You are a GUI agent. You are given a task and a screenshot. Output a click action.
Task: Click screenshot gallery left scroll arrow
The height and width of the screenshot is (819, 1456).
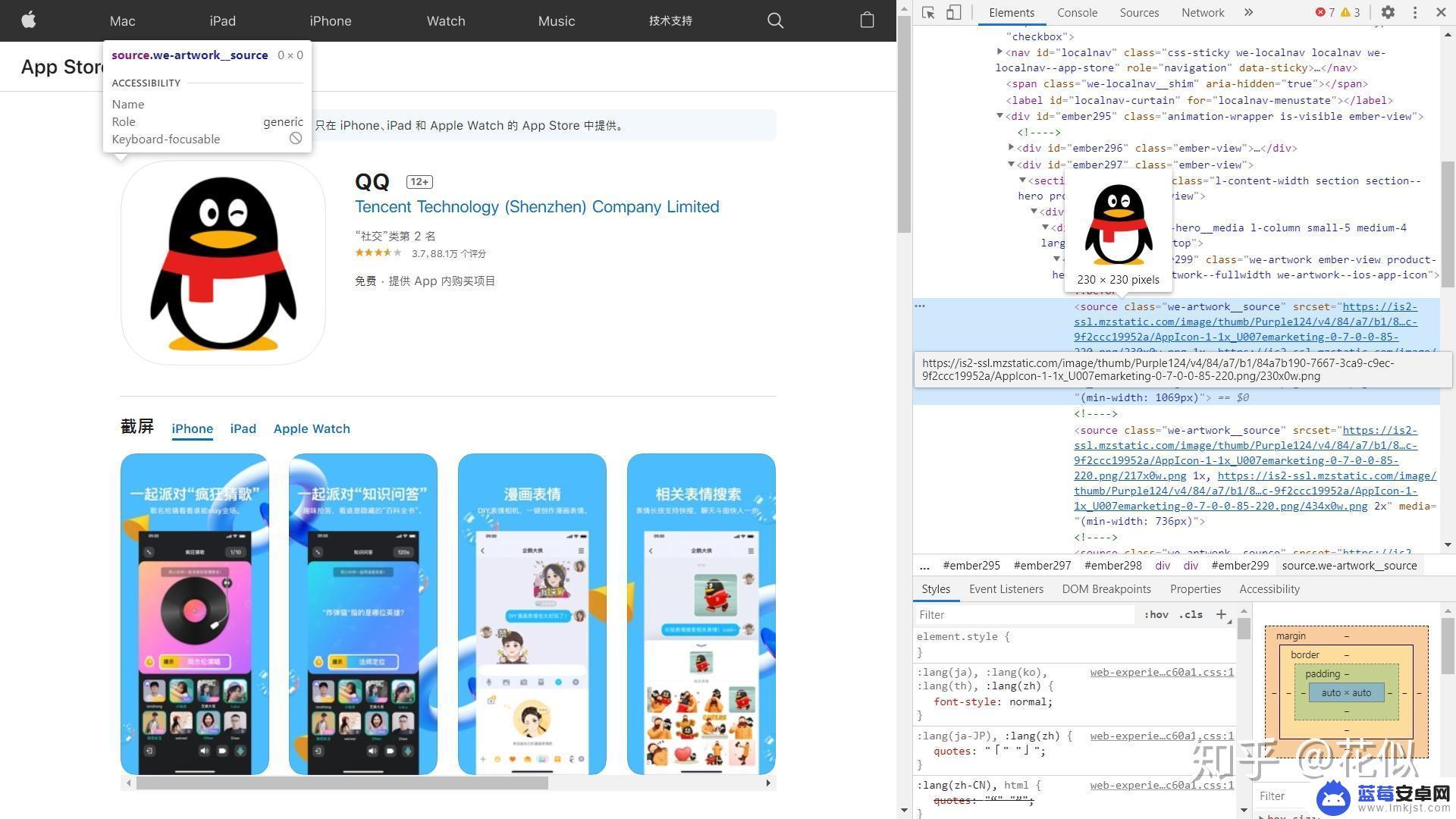(128, 783)
